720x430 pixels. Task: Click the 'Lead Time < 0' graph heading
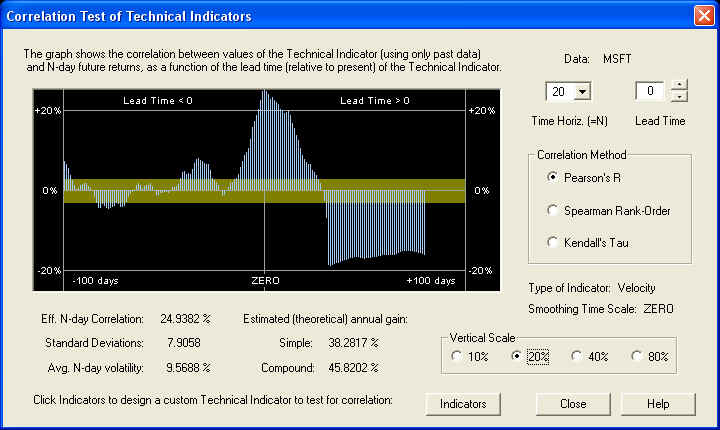click(158, 101)
